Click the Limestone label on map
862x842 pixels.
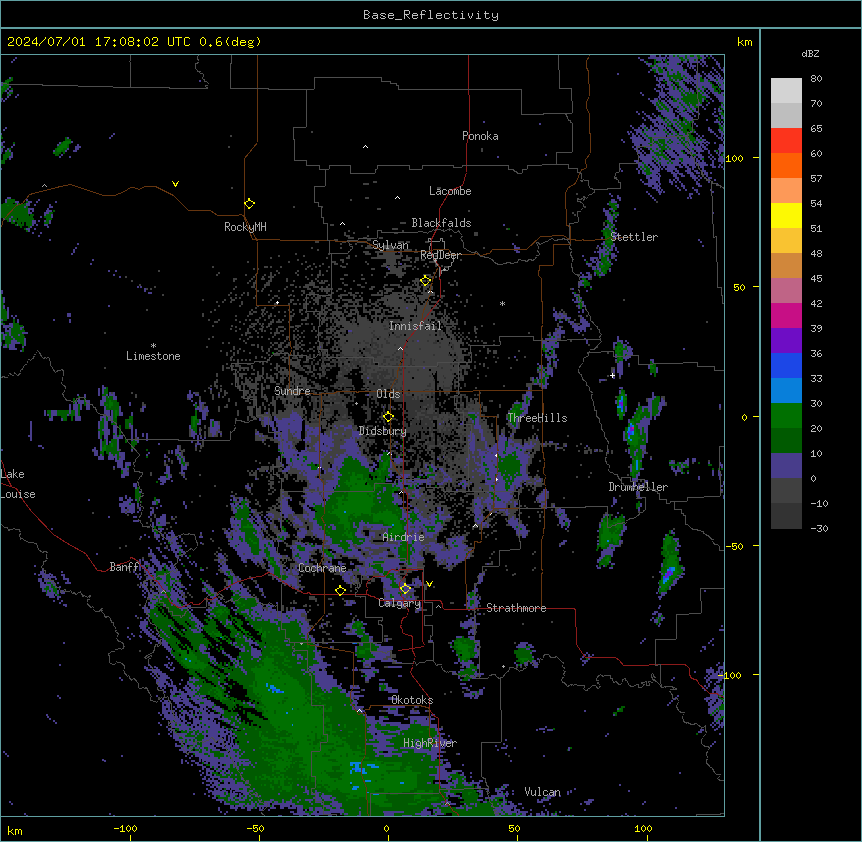(153, 356)
